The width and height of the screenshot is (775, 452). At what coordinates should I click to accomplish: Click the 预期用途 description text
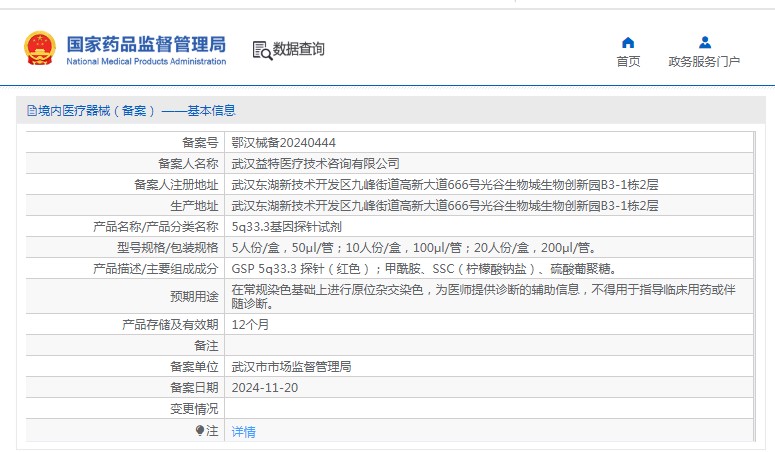pyautogui.click(x=483, y=296)
